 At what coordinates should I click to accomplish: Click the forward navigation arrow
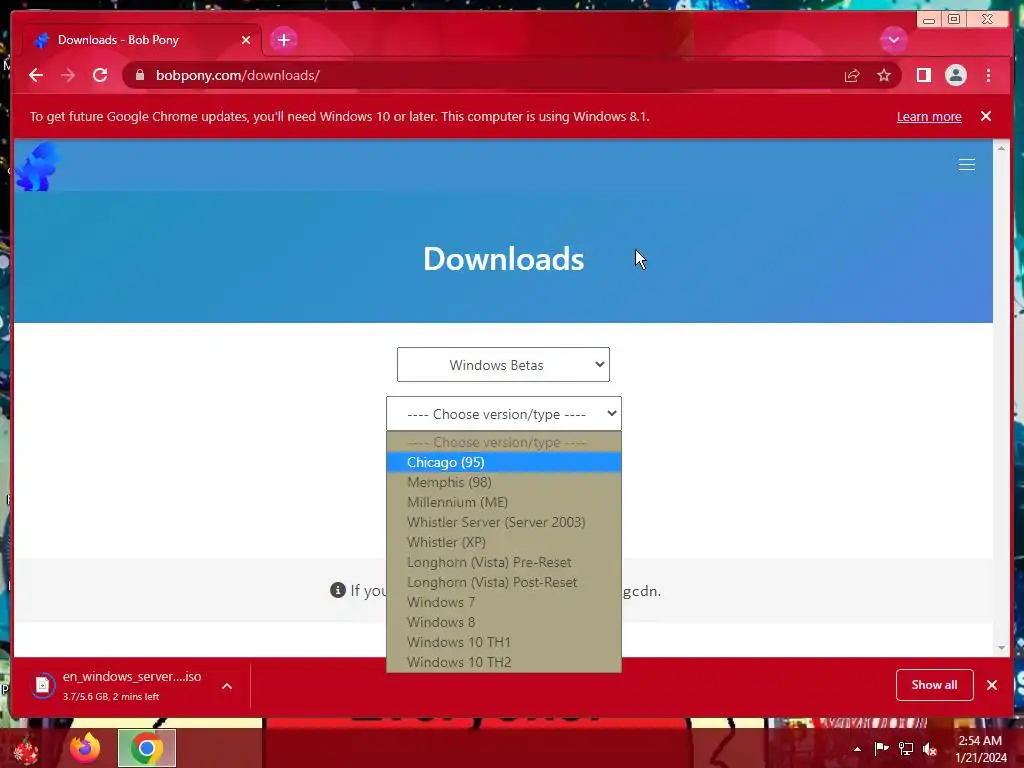pyautogui.click(x=68, y=75)
